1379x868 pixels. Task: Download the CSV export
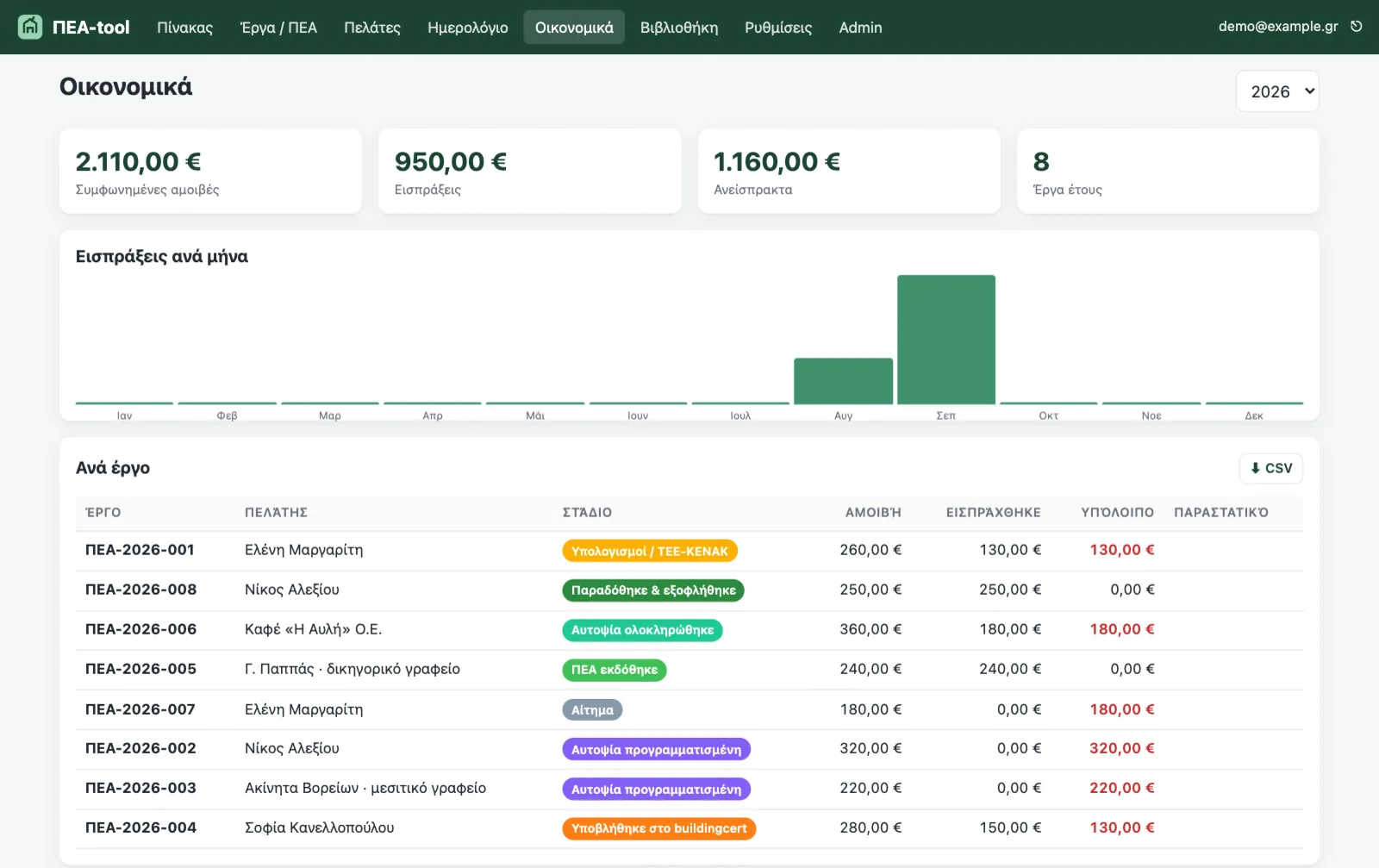(x=1271, y=468)
